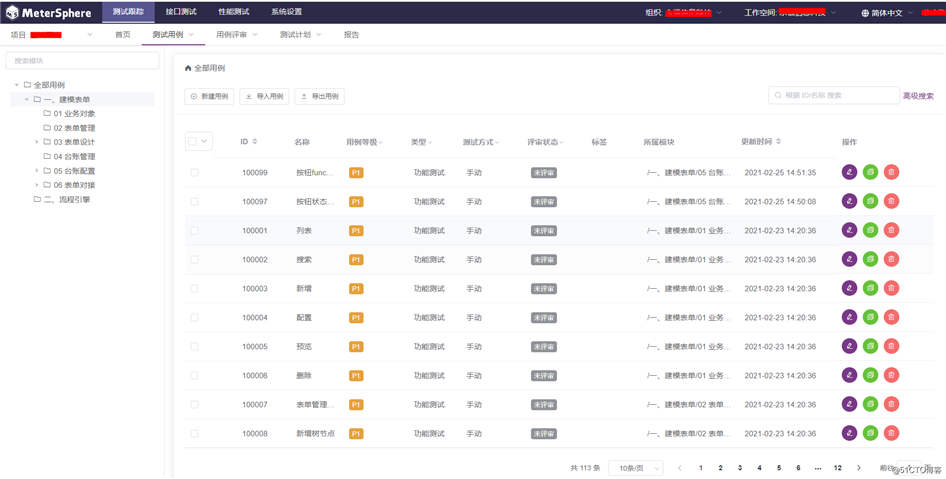
Task: Focus the 搜索模块 search field
Action: tap(83, 60)
